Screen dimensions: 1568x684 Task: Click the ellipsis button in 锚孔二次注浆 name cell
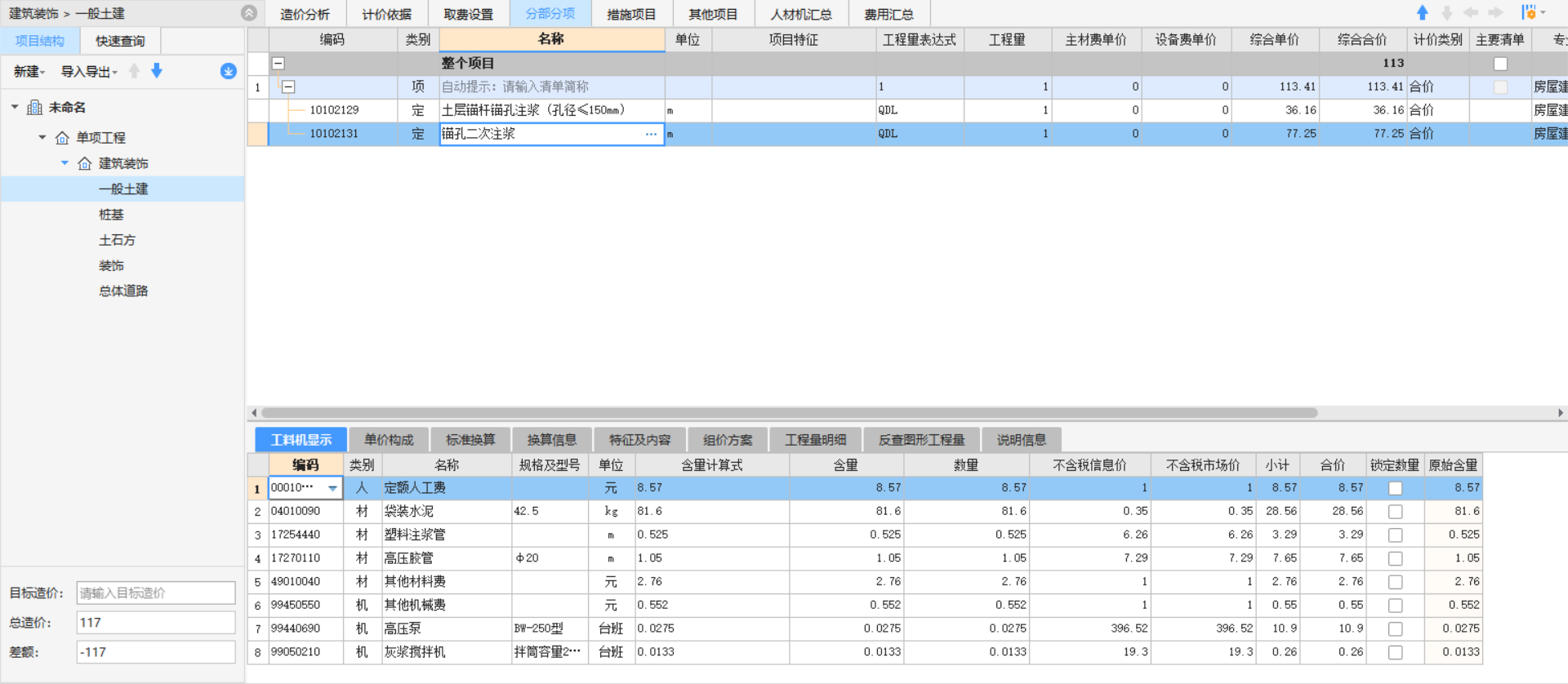pyautogui.click(x=651, y=134)
